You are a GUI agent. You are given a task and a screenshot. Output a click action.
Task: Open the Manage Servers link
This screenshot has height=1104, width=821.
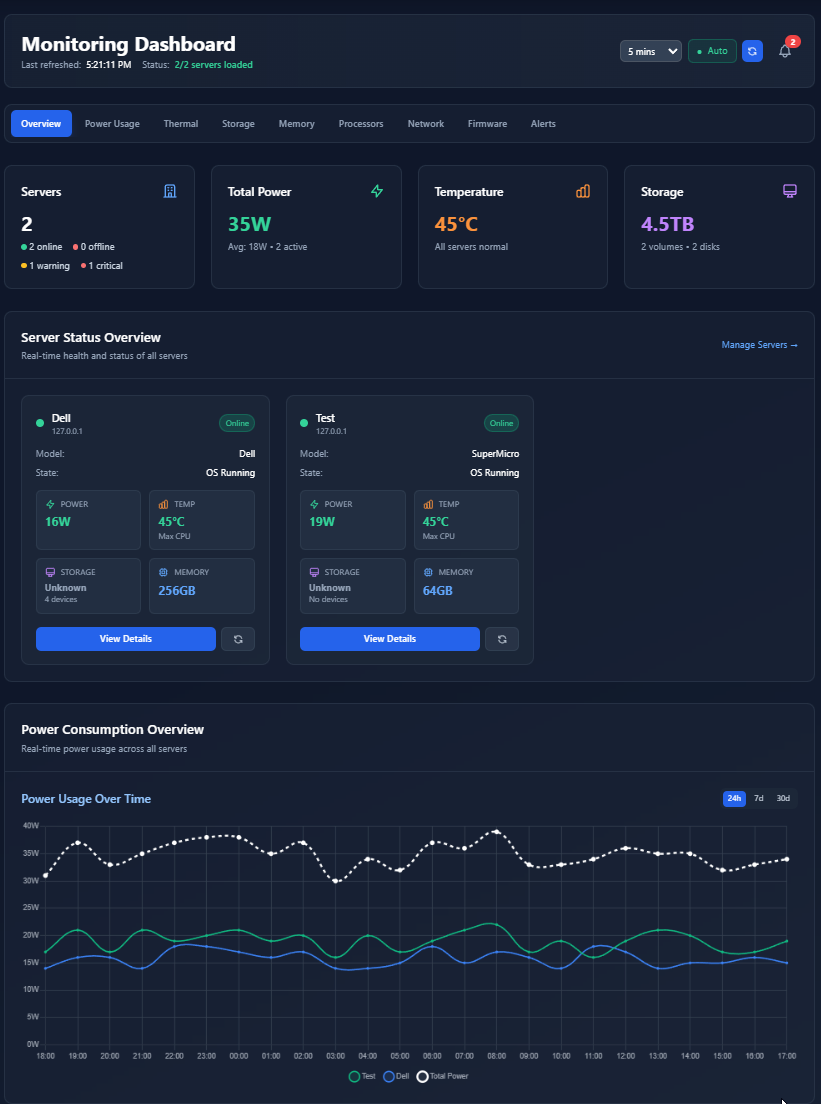click(x=759, y=345)
